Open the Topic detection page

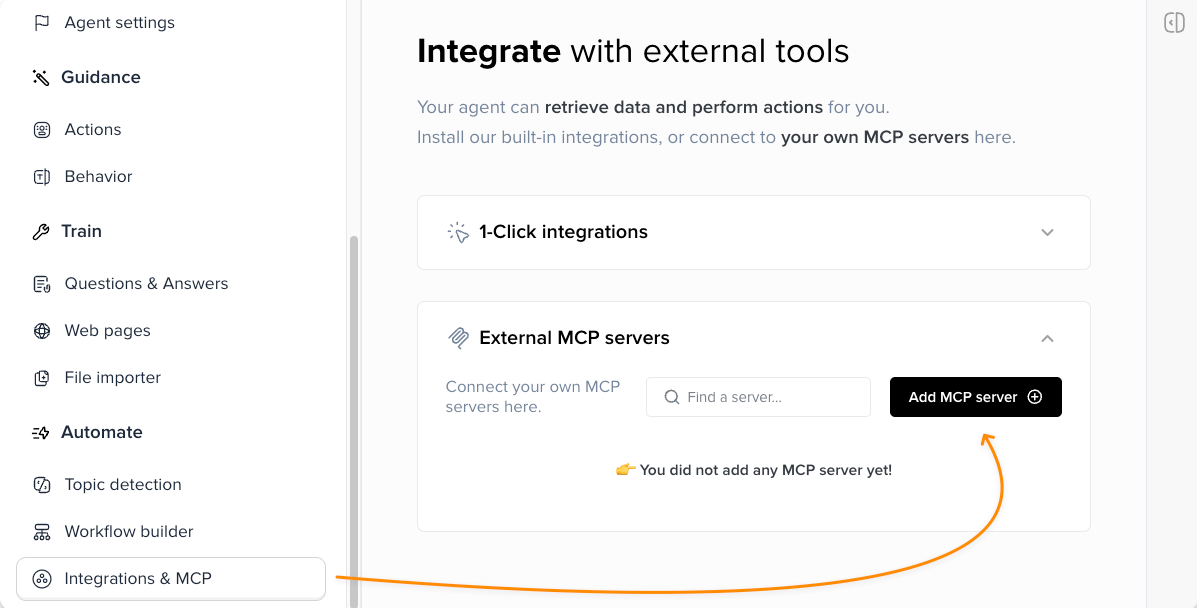(123, 484)
